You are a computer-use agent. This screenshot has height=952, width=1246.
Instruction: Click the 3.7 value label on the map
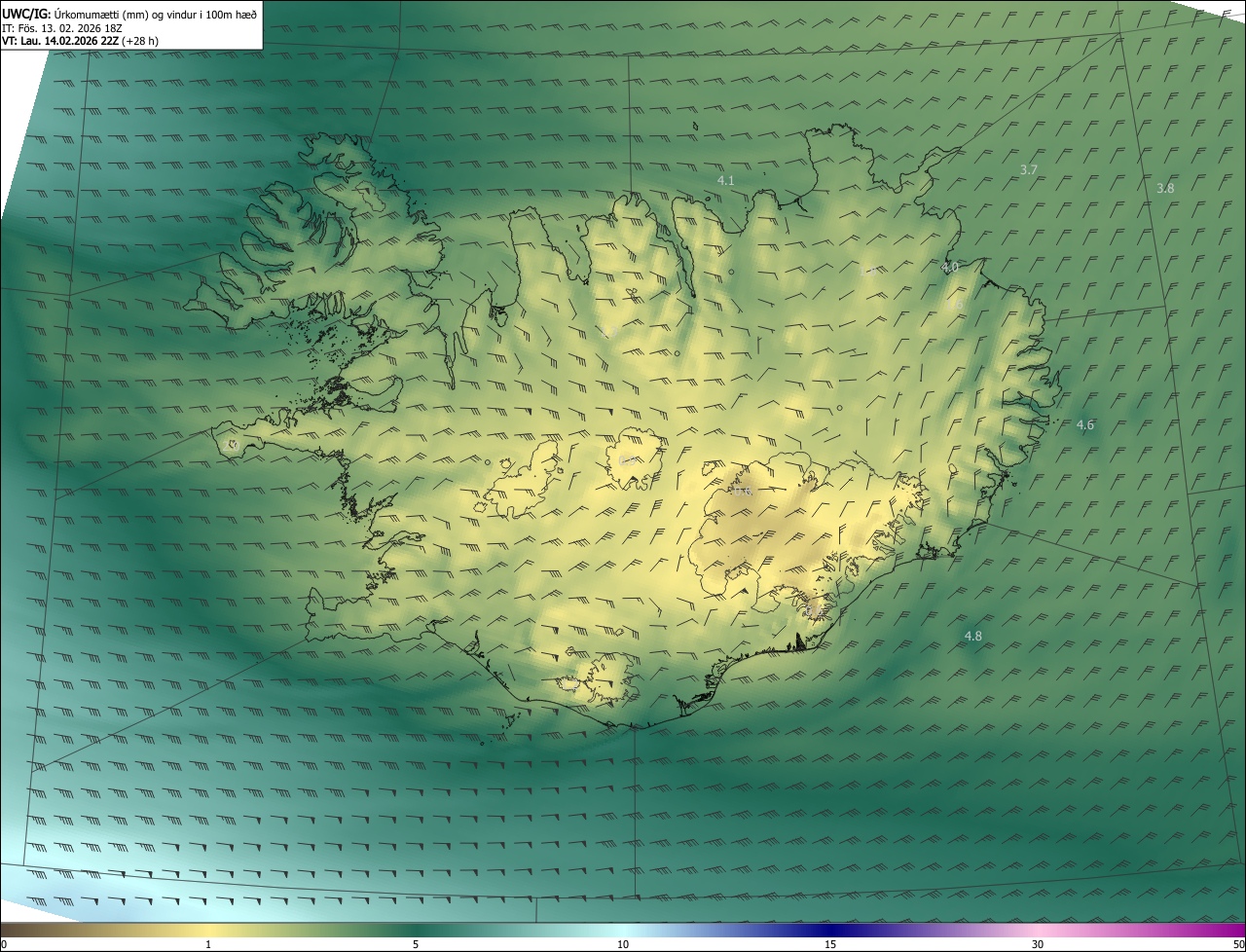(x=1028, y=169)
